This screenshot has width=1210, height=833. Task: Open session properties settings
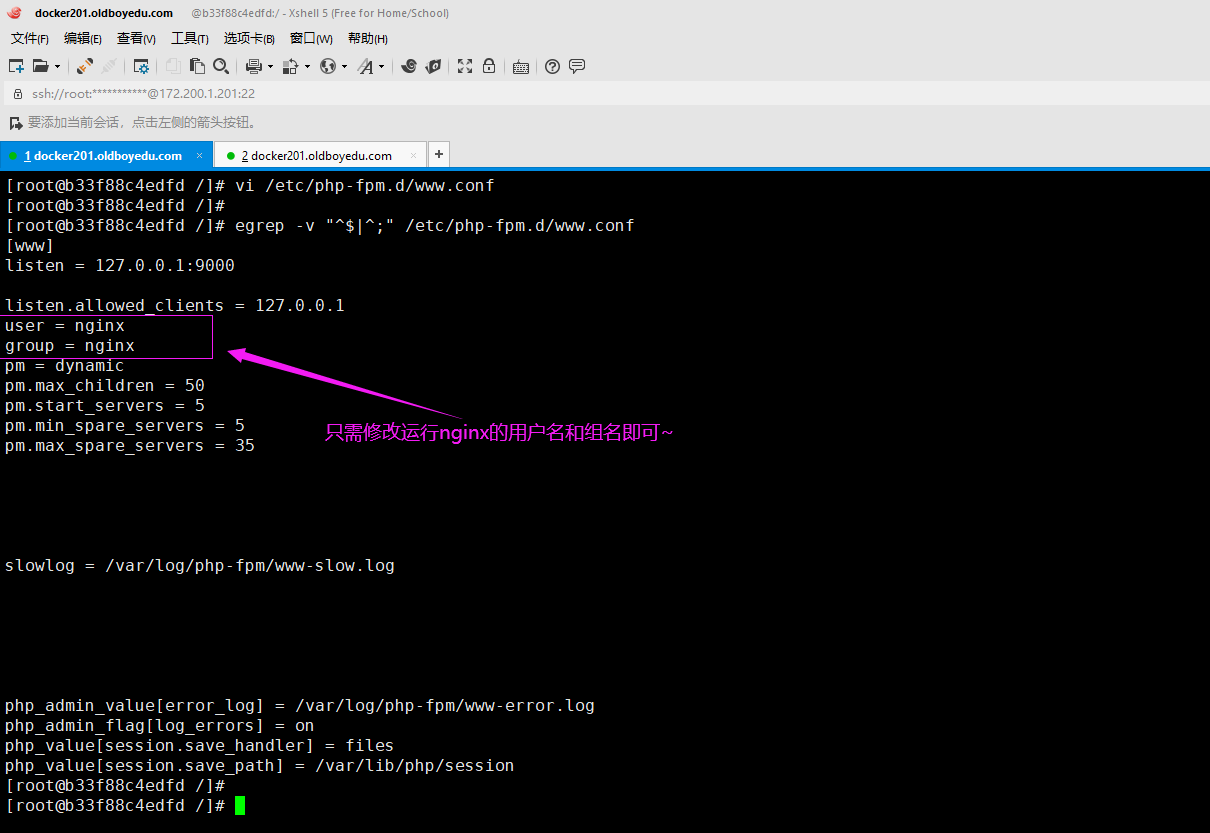(x=141, y=66)
